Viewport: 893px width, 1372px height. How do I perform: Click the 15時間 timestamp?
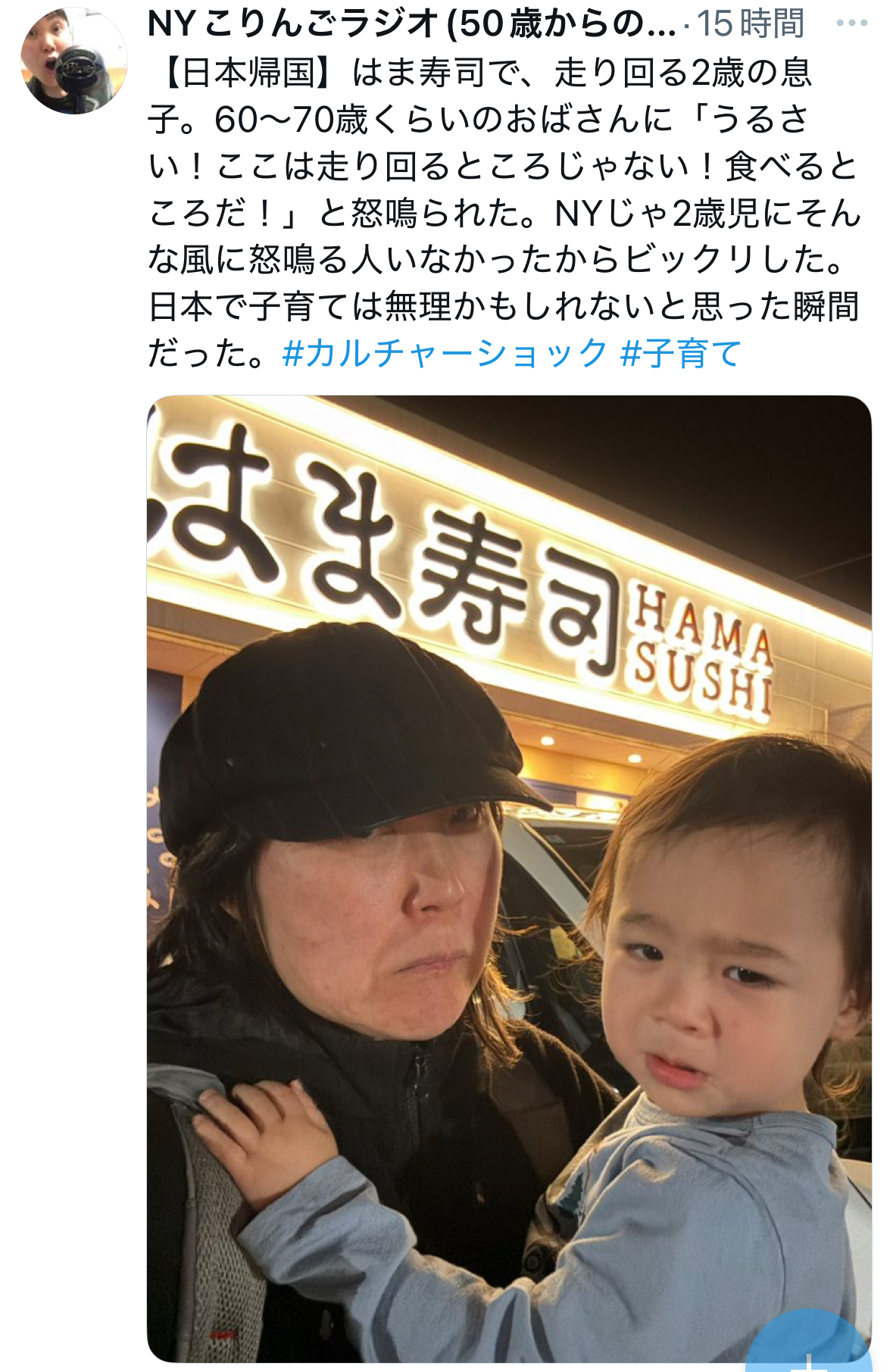coord(750,24)
